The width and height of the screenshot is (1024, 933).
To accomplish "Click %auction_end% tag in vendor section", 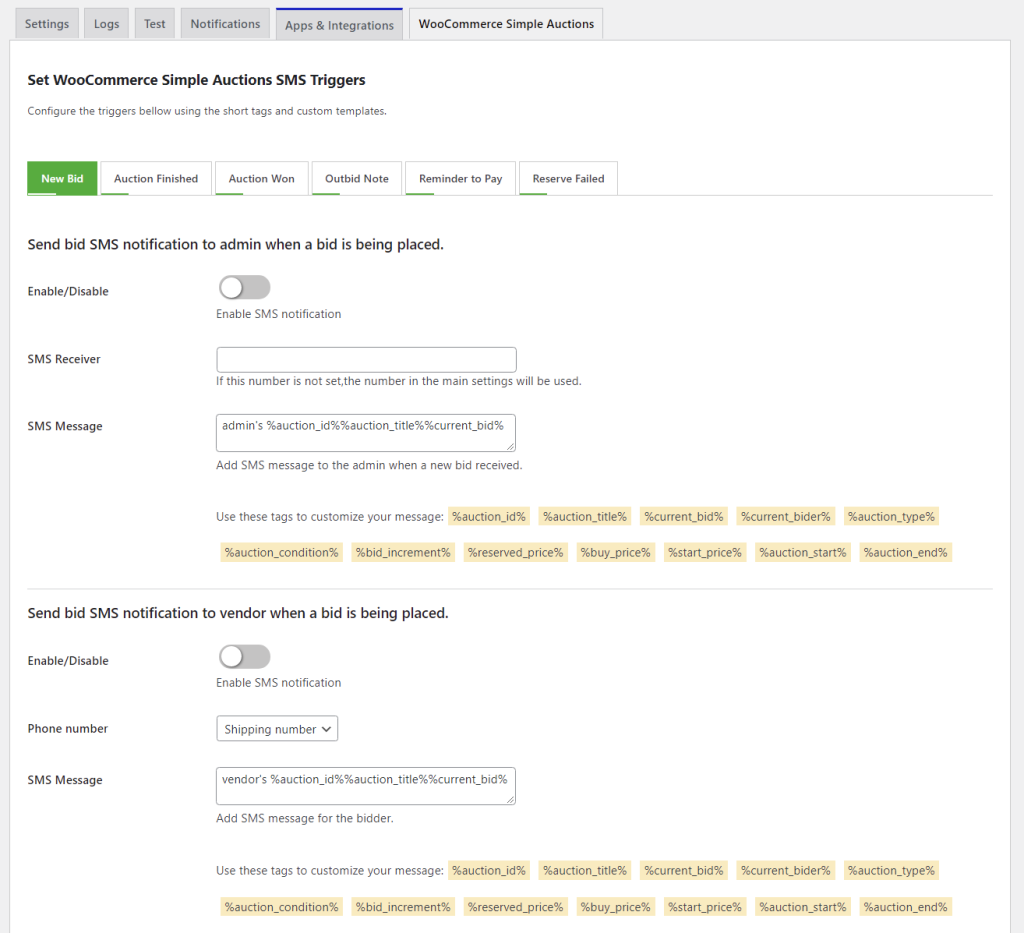I will (x=905, y=907).
